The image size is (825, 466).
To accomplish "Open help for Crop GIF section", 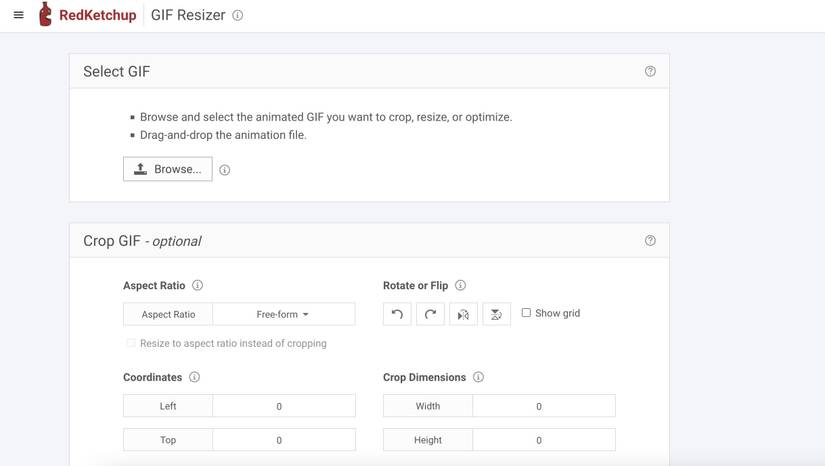I will (650, 241).
